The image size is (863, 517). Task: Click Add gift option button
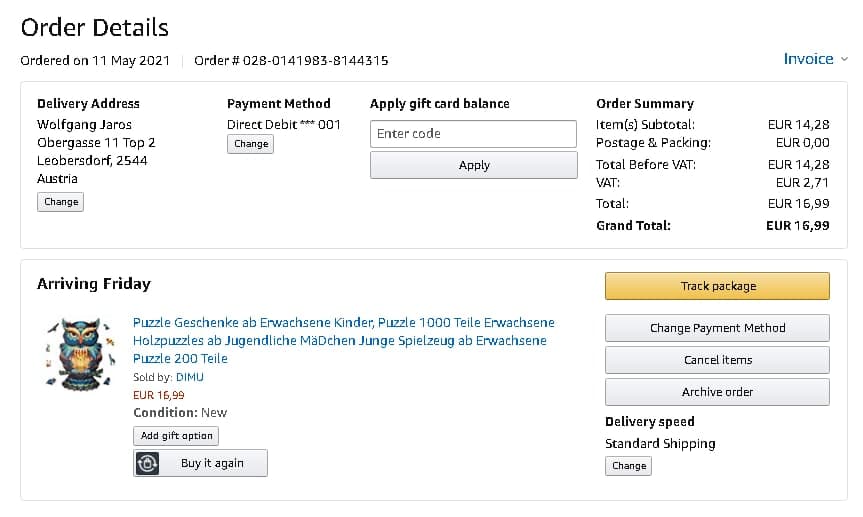pos(176,436)
